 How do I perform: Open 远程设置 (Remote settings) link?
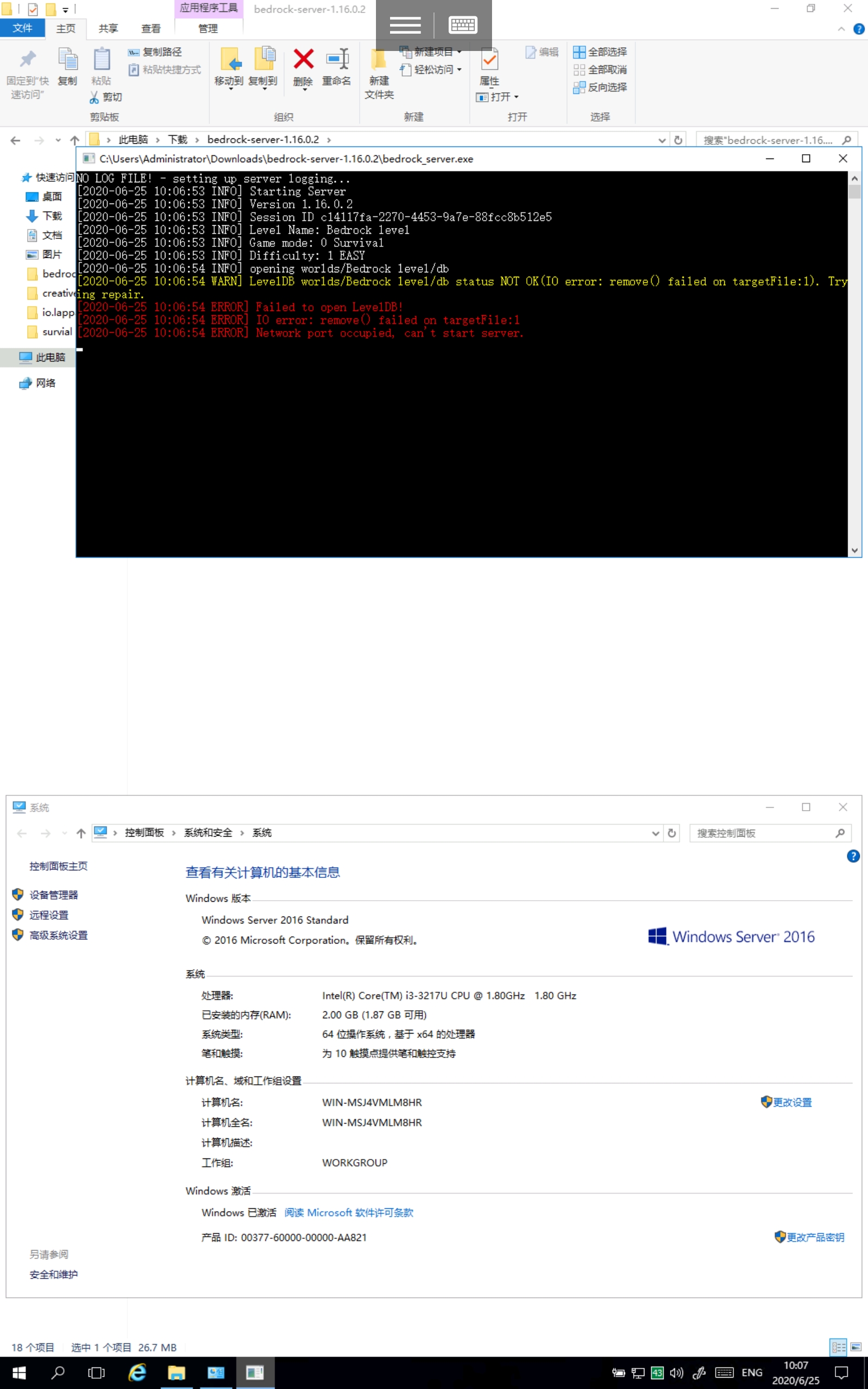coord(49,915)
